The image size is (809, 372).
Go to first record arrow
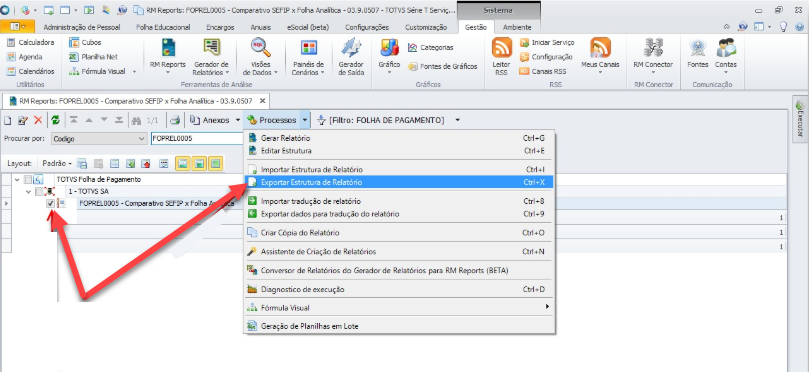[74, 120]
